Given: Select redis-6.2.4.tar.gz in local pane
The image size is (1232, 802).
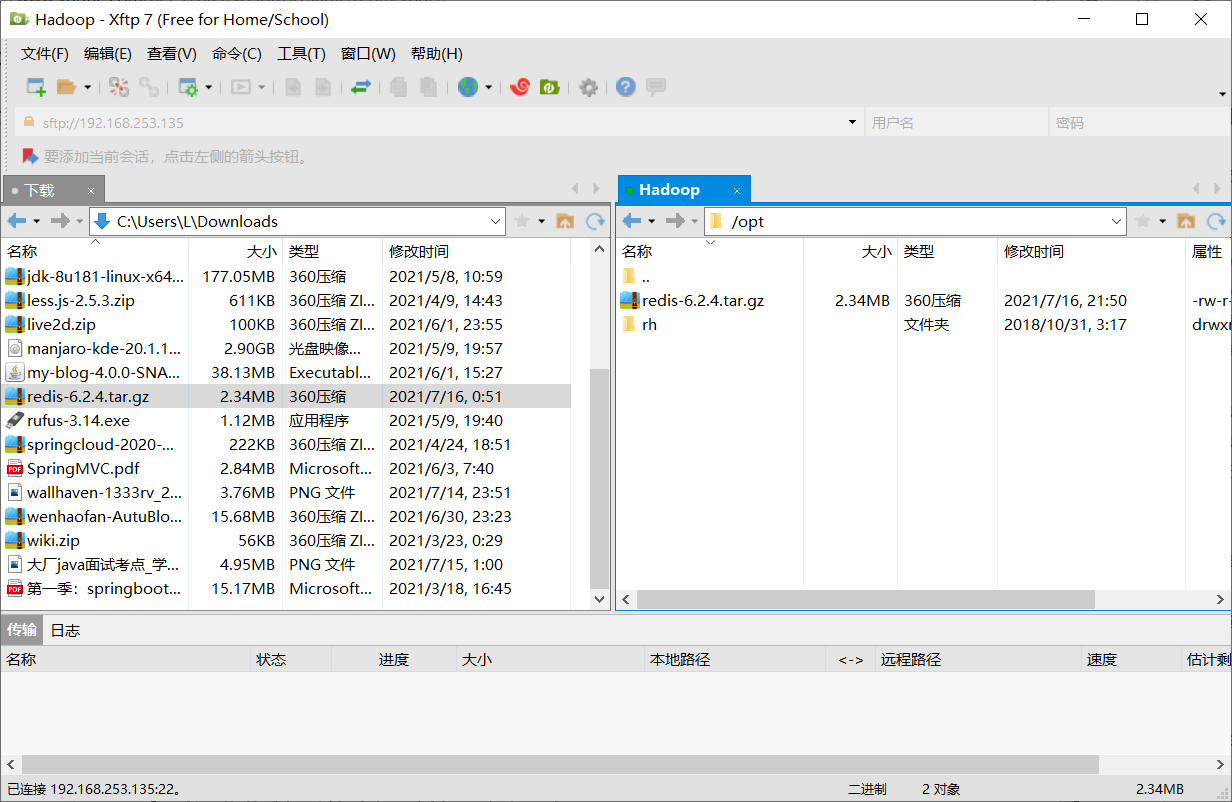Looking at the screenshot, I should (x=287, y=396).
